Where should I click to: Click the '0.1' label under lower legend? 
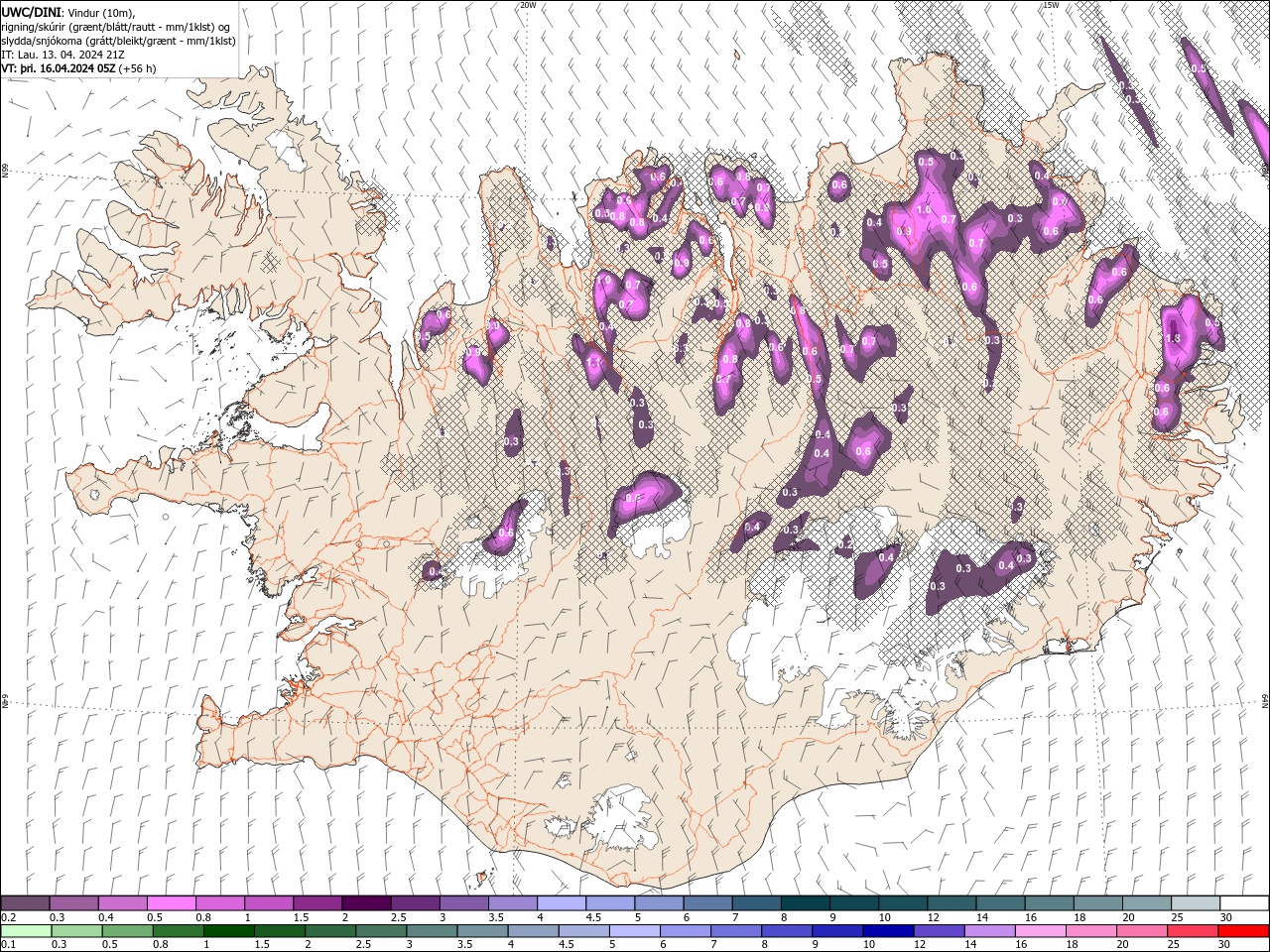pos(8,945)
